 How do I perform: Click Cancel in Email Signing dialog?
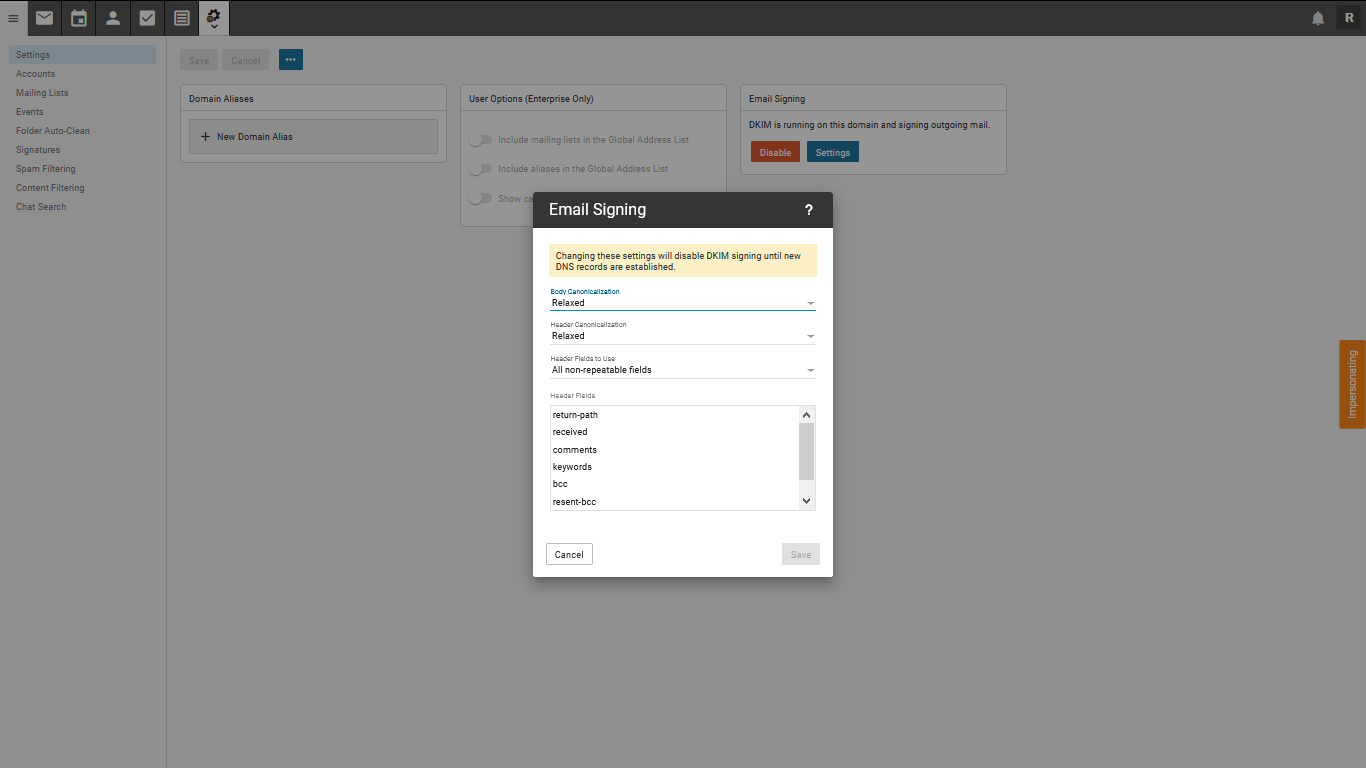coord(569,554)
